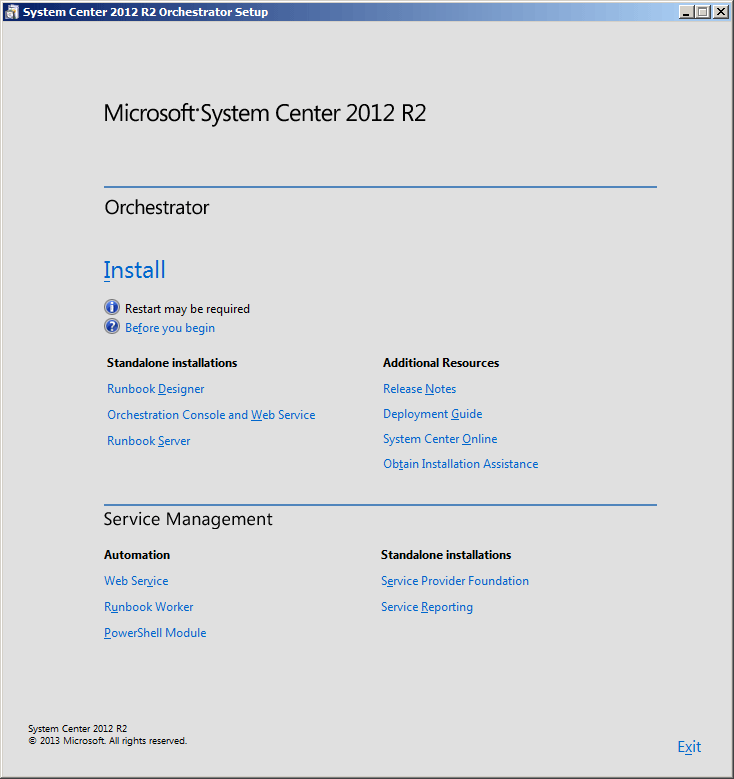Close the Orchestrator Setup window
The width and height of the screenshot is (734, 779).
click(x=721, y=12)
